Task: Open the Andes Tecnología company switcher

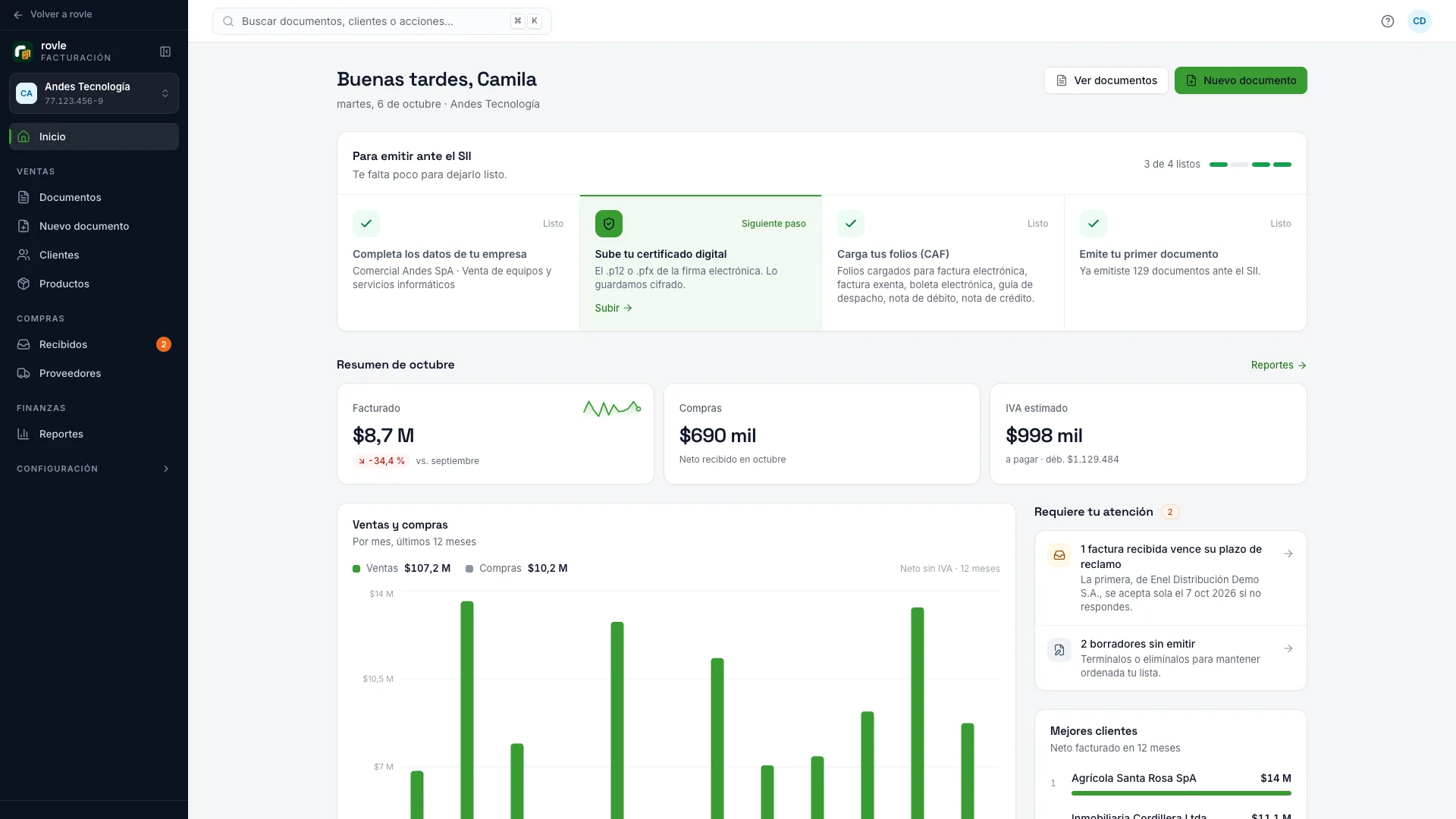Action: (x=94, y=93)
